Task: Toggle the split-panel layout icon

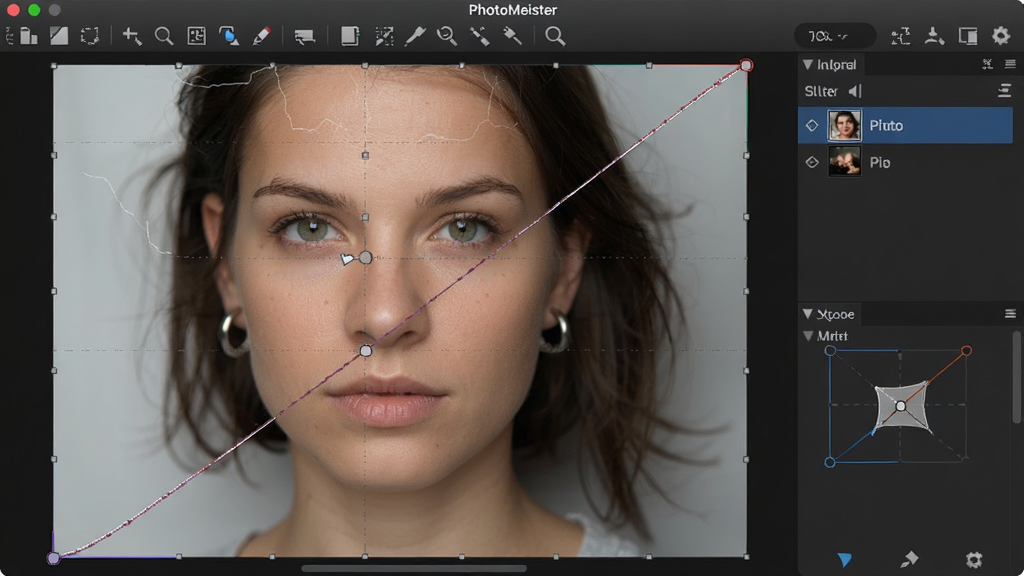Action: click(x=967, y=36)
